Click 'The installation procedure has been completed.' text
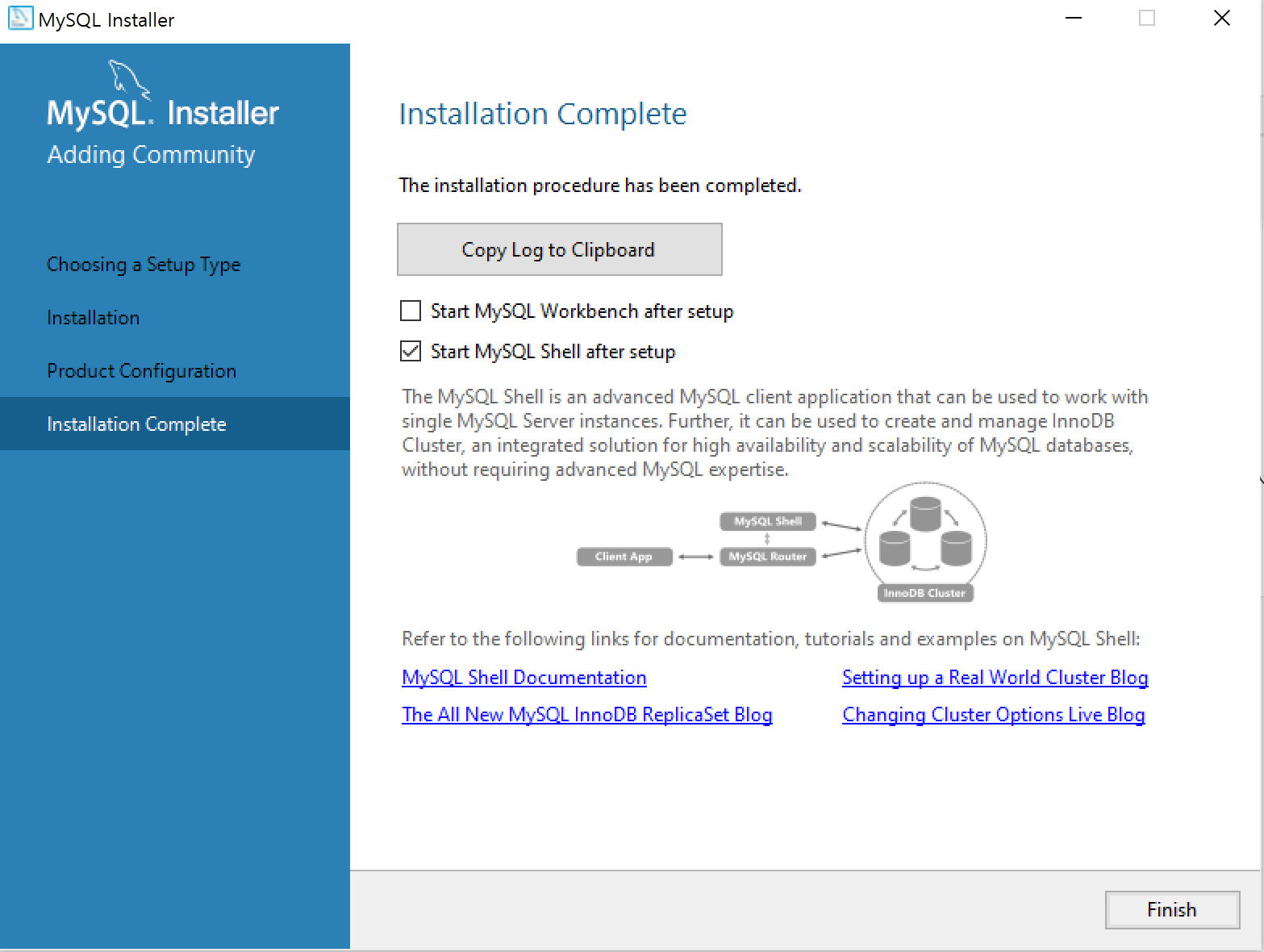Viewport: 1264px width, 952px height. [600, 186]
